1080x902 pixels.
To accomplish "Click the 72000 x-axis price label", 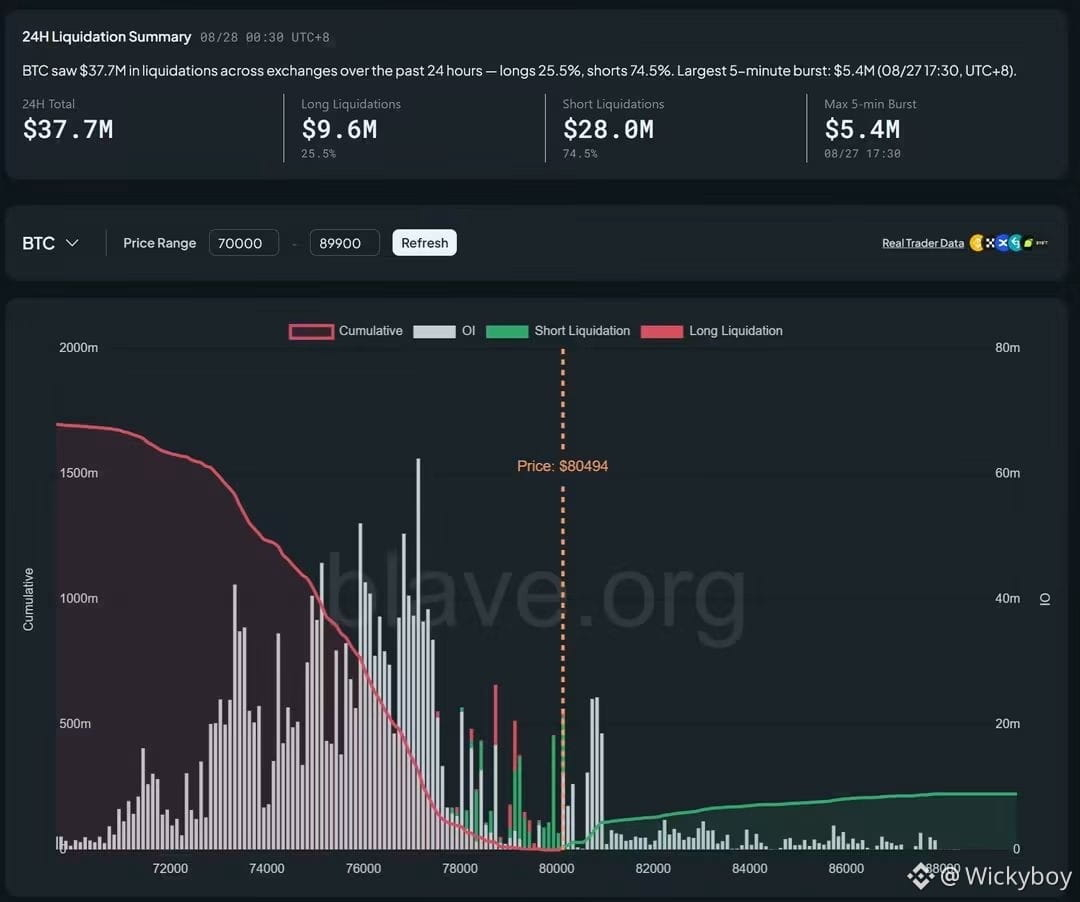I will coord(169,868).
